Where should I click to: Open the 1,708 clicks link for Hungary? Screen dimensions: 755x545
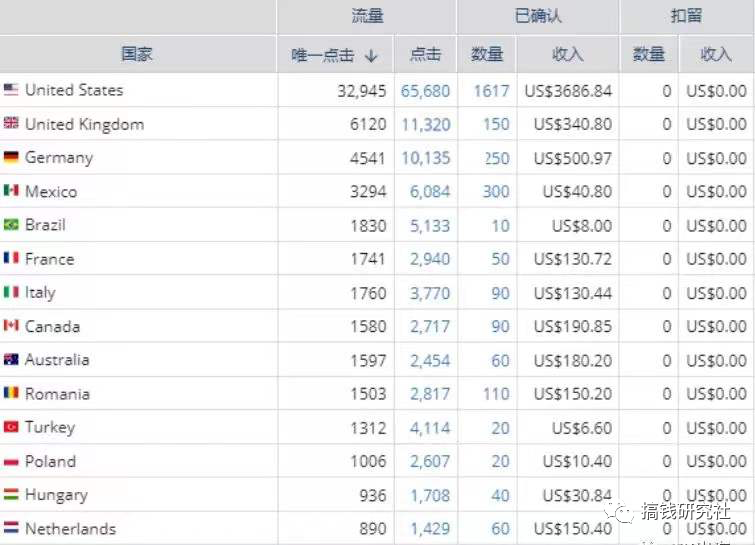(x=430, y=495)
